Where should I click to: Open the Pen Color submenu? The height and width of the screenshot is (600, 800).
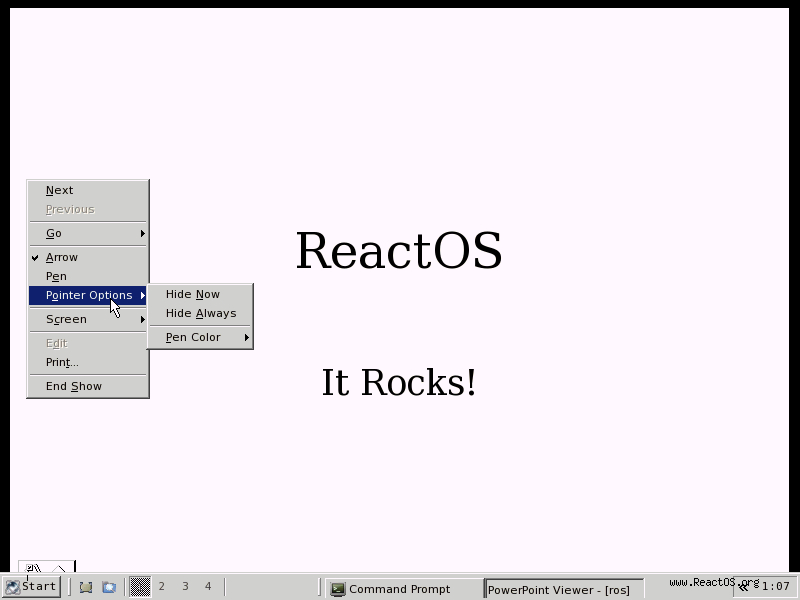click(x=200, y=337)
